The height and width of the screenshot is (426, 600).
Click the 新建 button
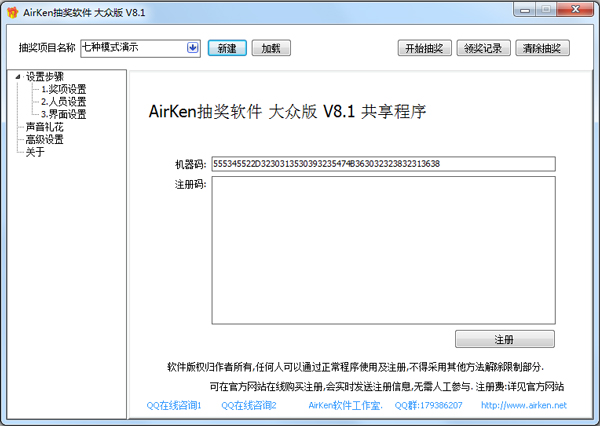click(x=227, y=48)
